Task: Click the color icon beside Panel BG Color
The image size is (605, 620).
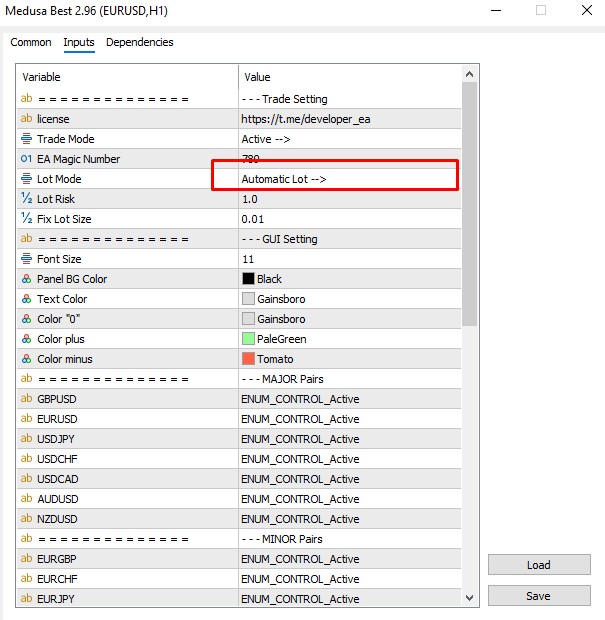Action: (x=26, y=279)
